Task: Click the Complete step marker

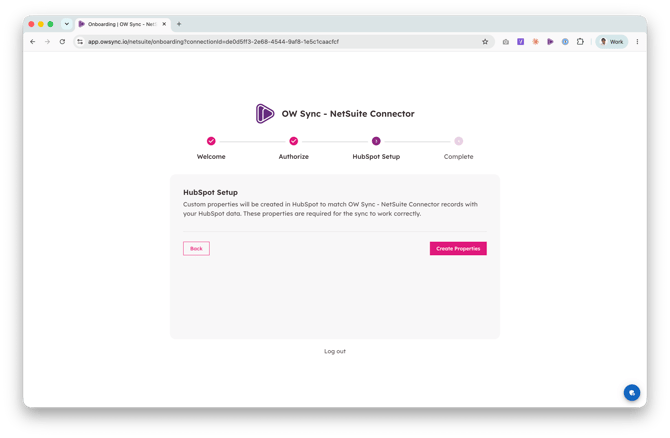Action: pos(458,141)
